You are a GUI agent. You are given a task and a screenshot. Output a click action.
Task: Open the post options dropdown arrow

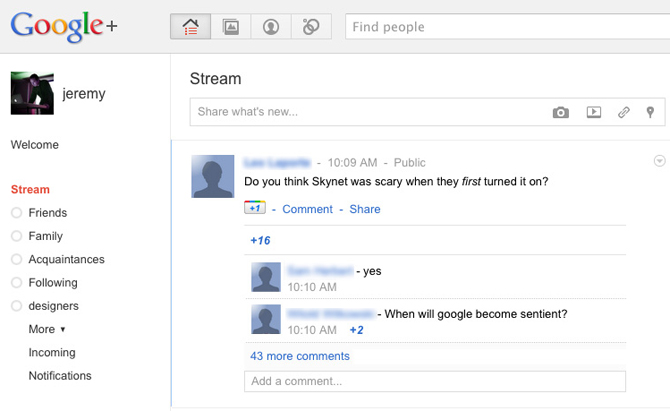pyautogui.click(x=659, y=161)
